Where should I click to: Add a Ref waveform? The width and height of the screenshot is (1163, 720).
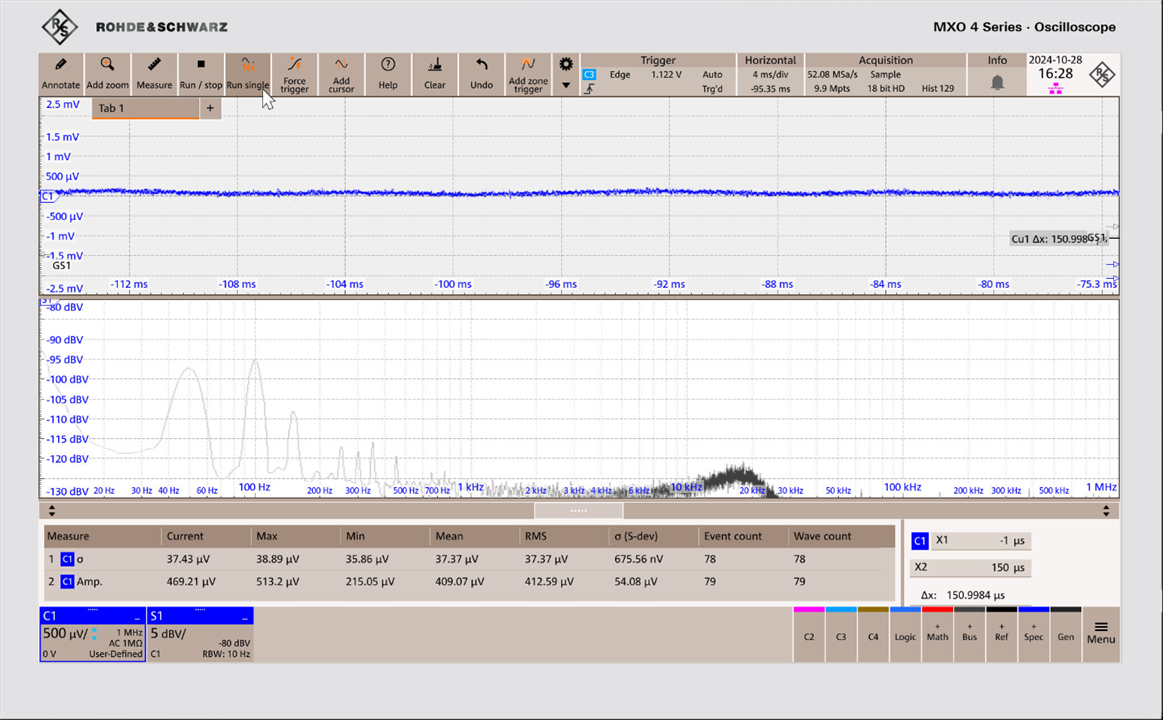tap(1001, 635)
